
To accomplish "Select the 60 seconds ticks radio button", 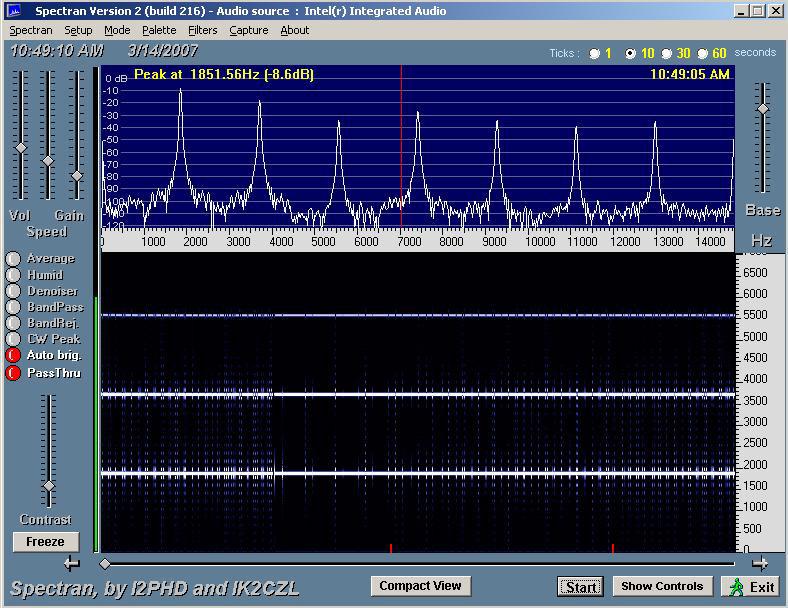I will 703,54.
